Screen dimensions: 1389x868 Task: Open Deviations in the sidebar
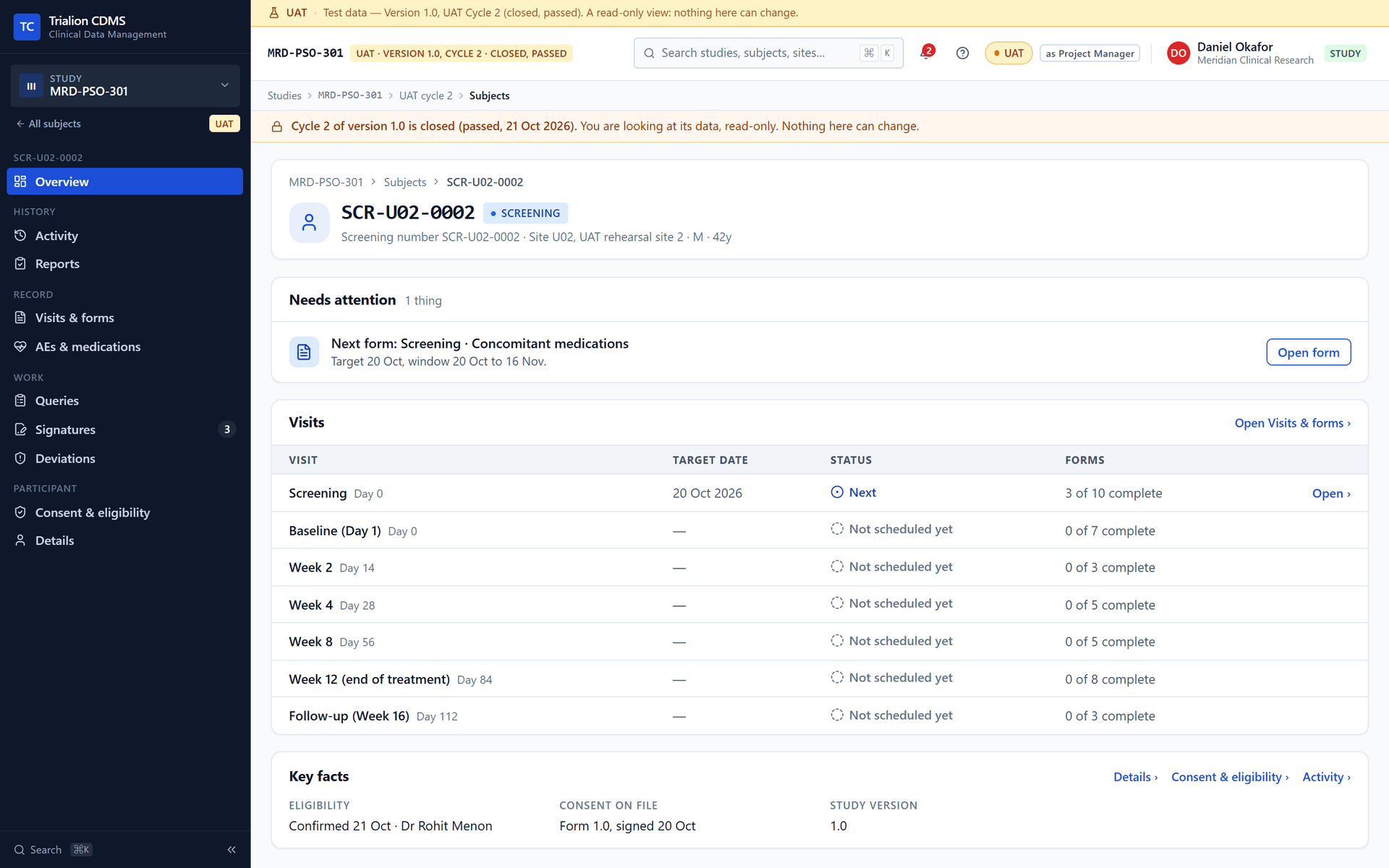coord(124,459)
